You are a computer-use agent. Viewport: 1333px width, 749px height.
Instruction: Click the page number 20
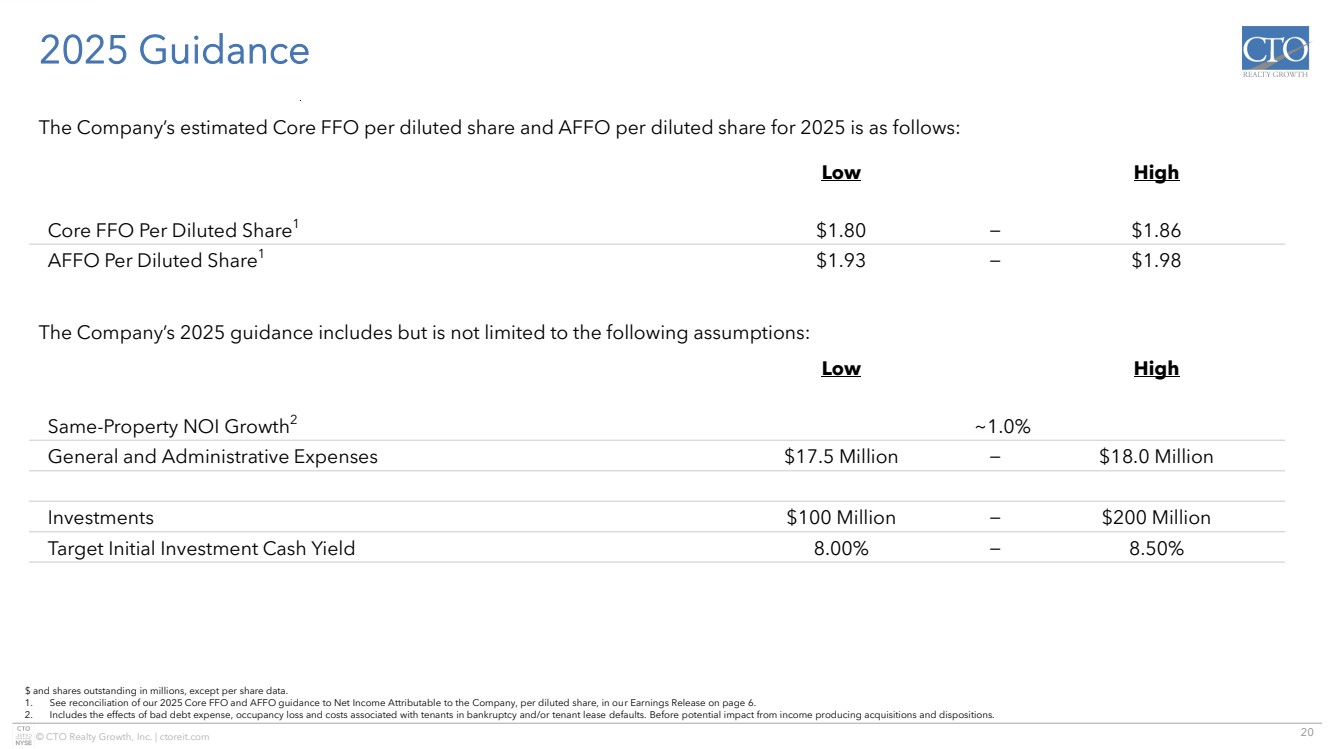point(1306,734)
